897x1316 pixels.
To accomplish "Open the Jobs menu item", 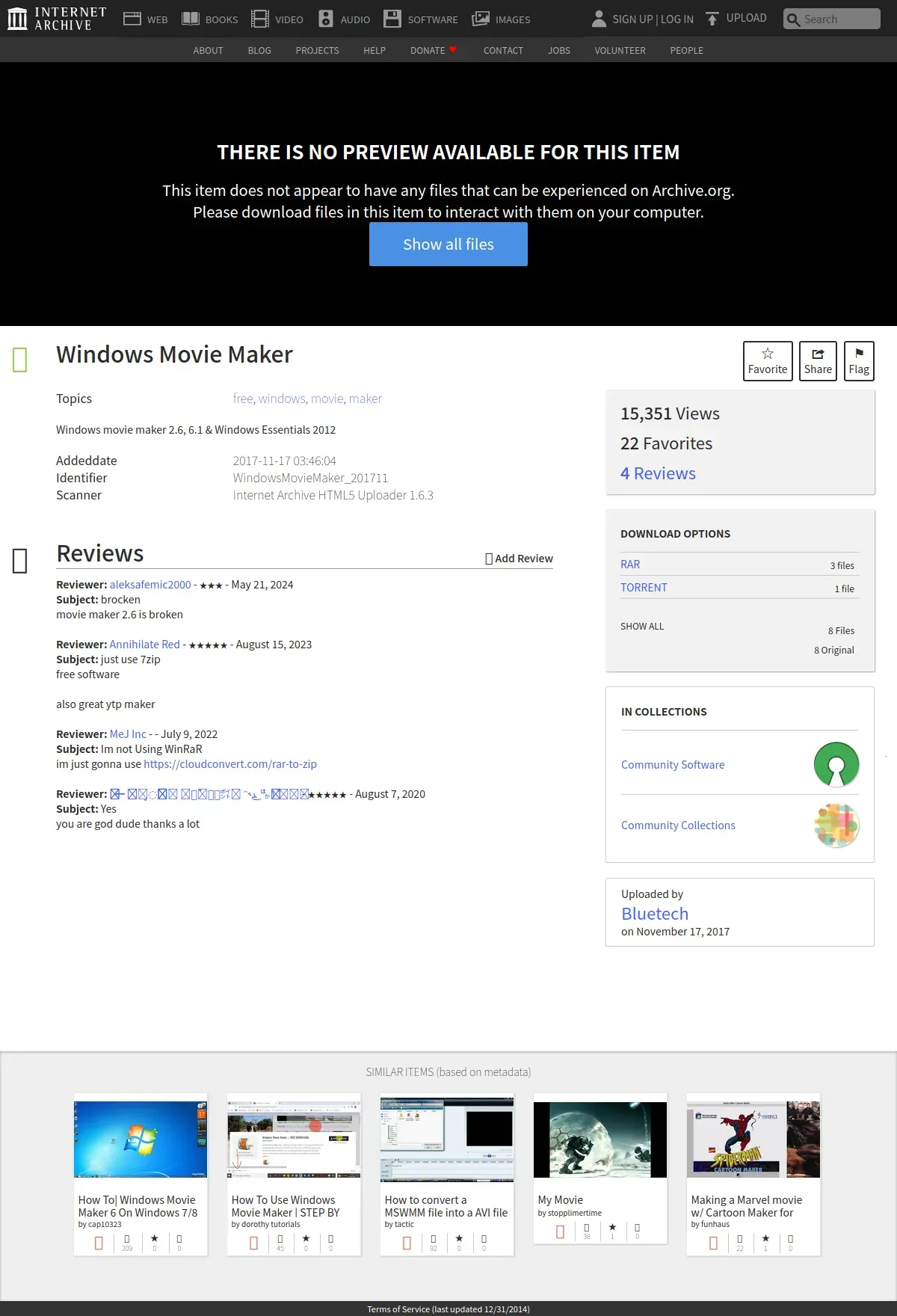I will [x=559, y=50].
